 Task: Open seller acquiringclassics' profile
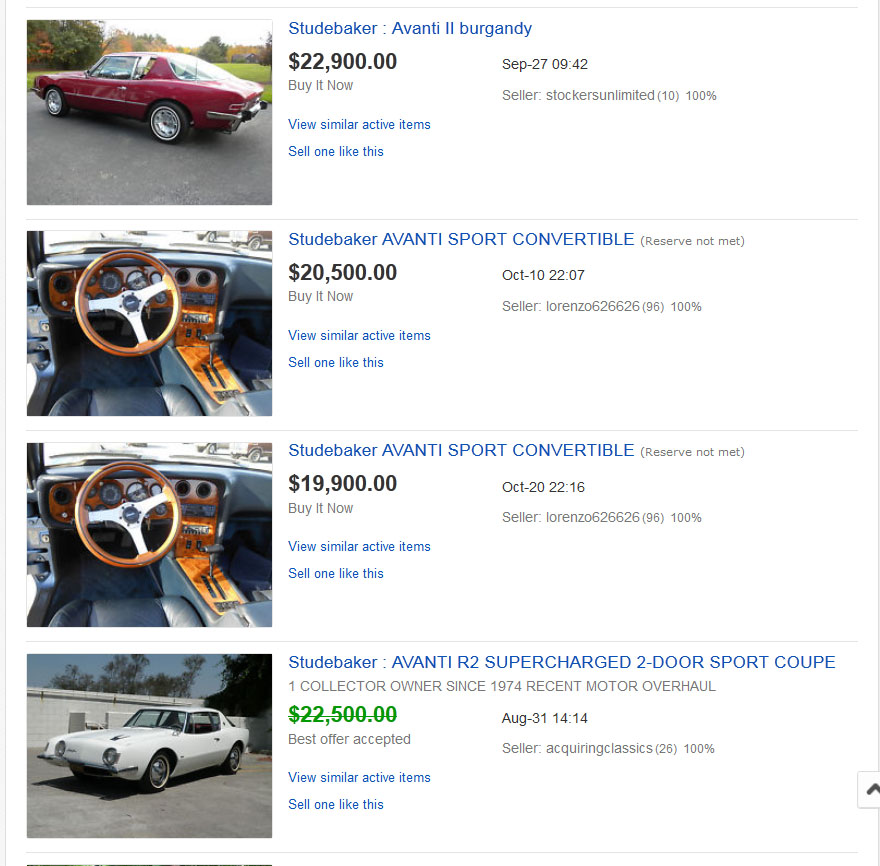(x=599, y=749)
